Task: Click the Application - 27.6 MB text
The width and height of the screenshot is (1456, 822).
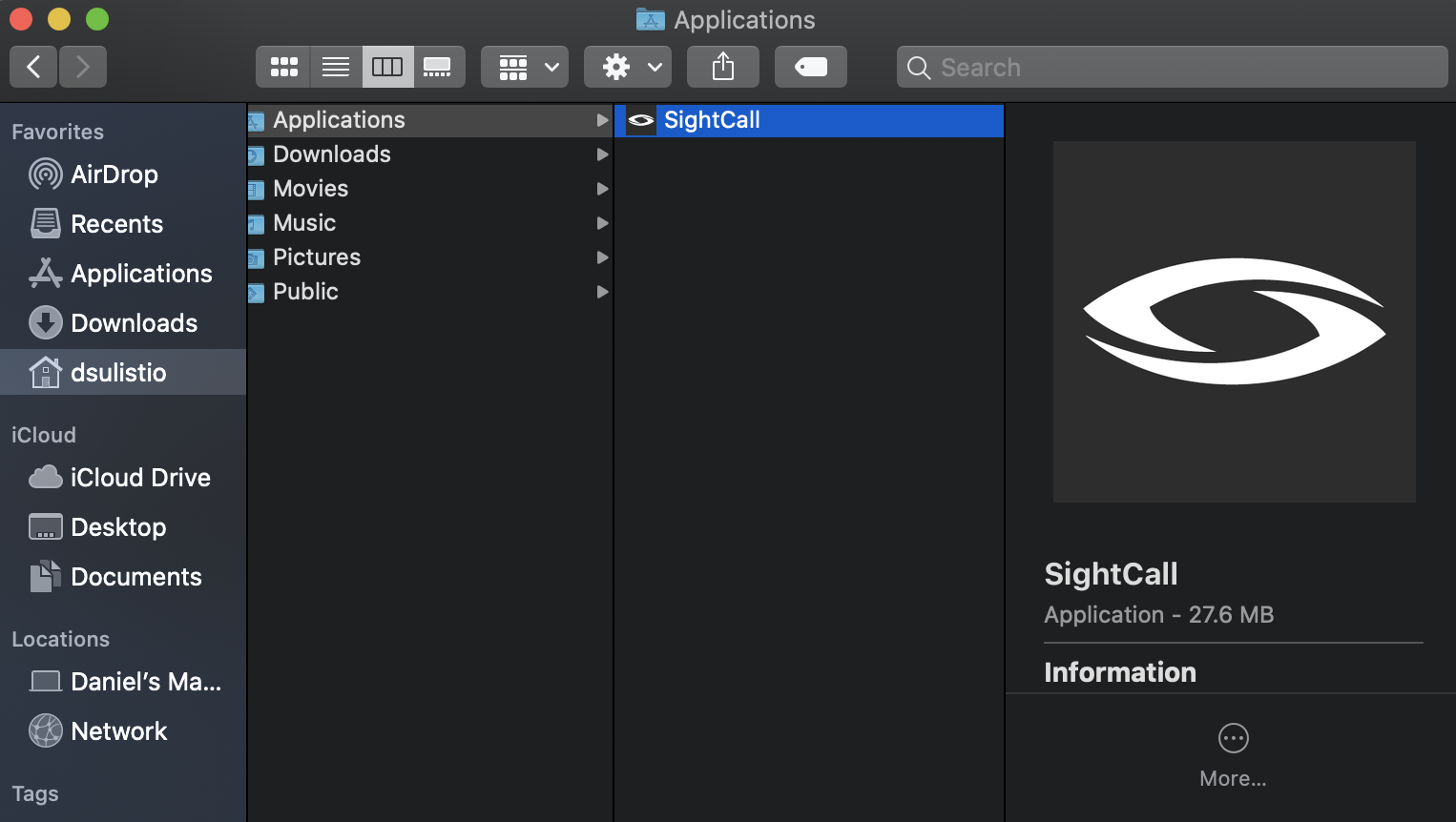Action: (1159, 615)
